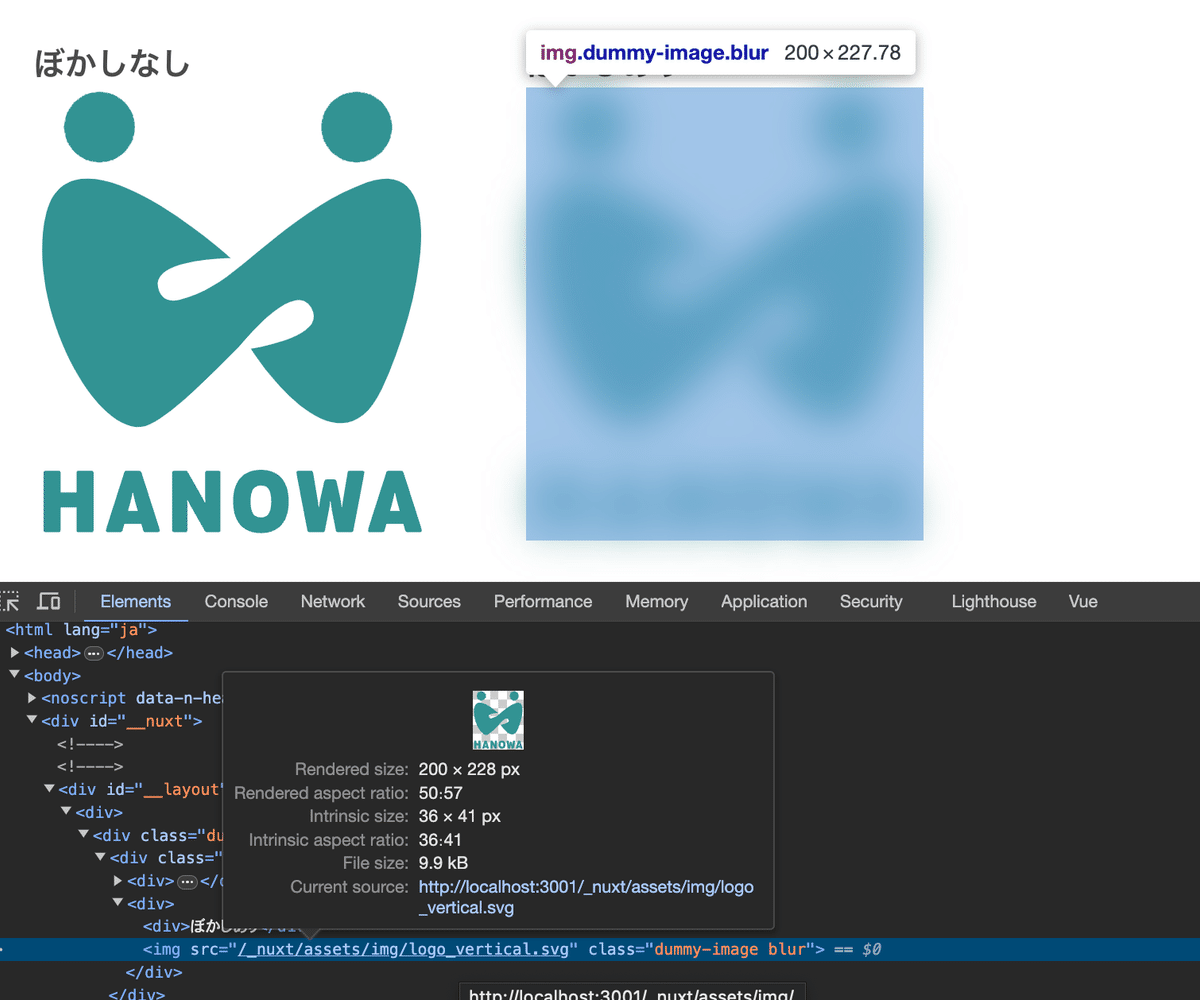This screenshot has height=1000, width=1200.
Task: Click the first comment node <!---->
Action: point(90,744)
